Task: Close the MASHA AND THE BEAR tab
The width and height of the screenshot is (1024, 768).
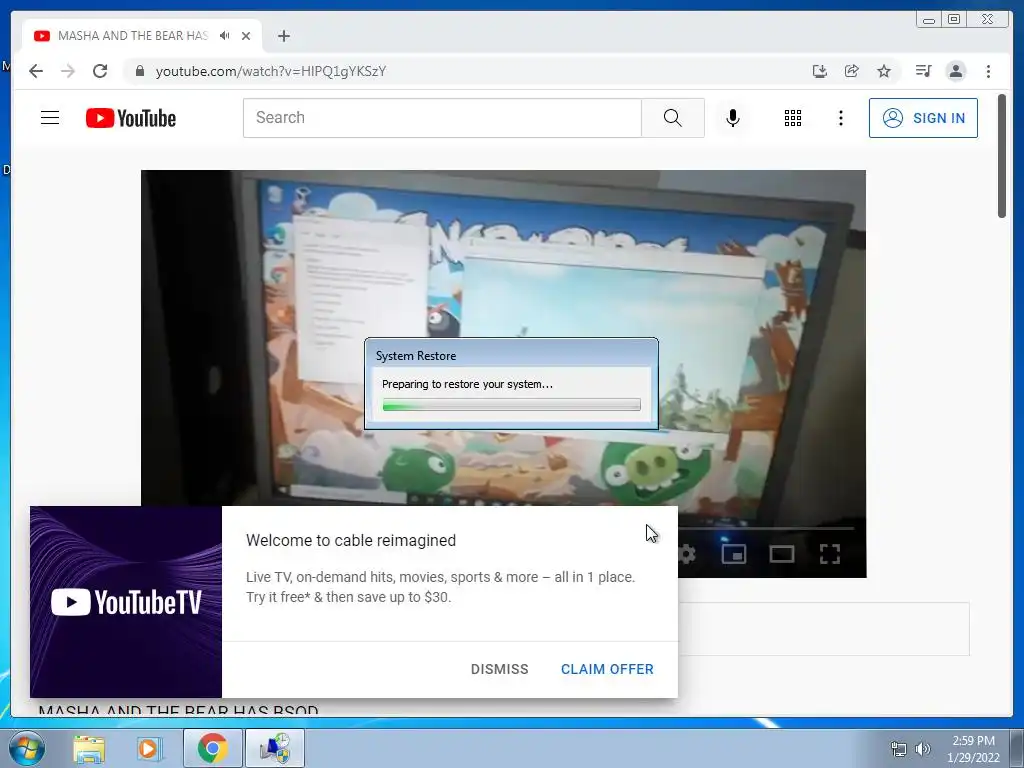Action: (x=246, y=36)
